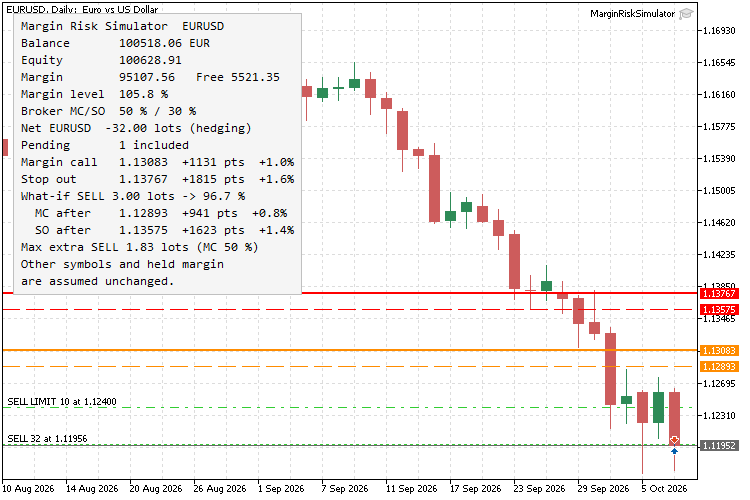Click the 1.16160 price axis label
This screenshot has height=500, width=750.
coord(719,95)
